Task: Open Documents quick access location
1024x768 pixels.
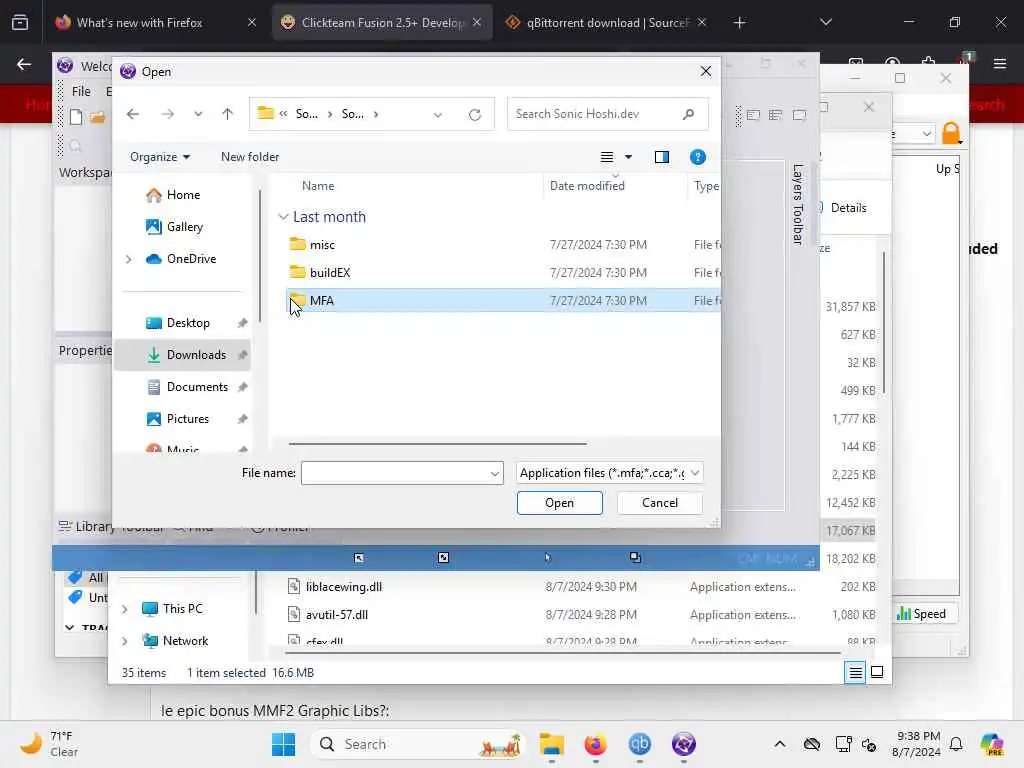Action: (x=187, y=387)
